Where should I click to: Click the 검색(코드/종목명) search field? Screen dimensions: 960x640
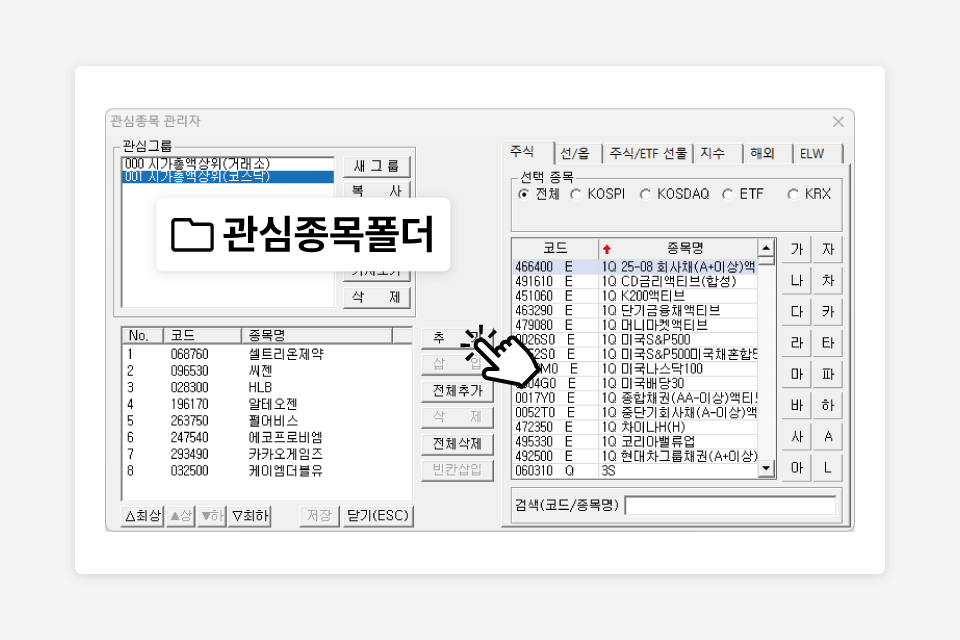pos(730,506)
